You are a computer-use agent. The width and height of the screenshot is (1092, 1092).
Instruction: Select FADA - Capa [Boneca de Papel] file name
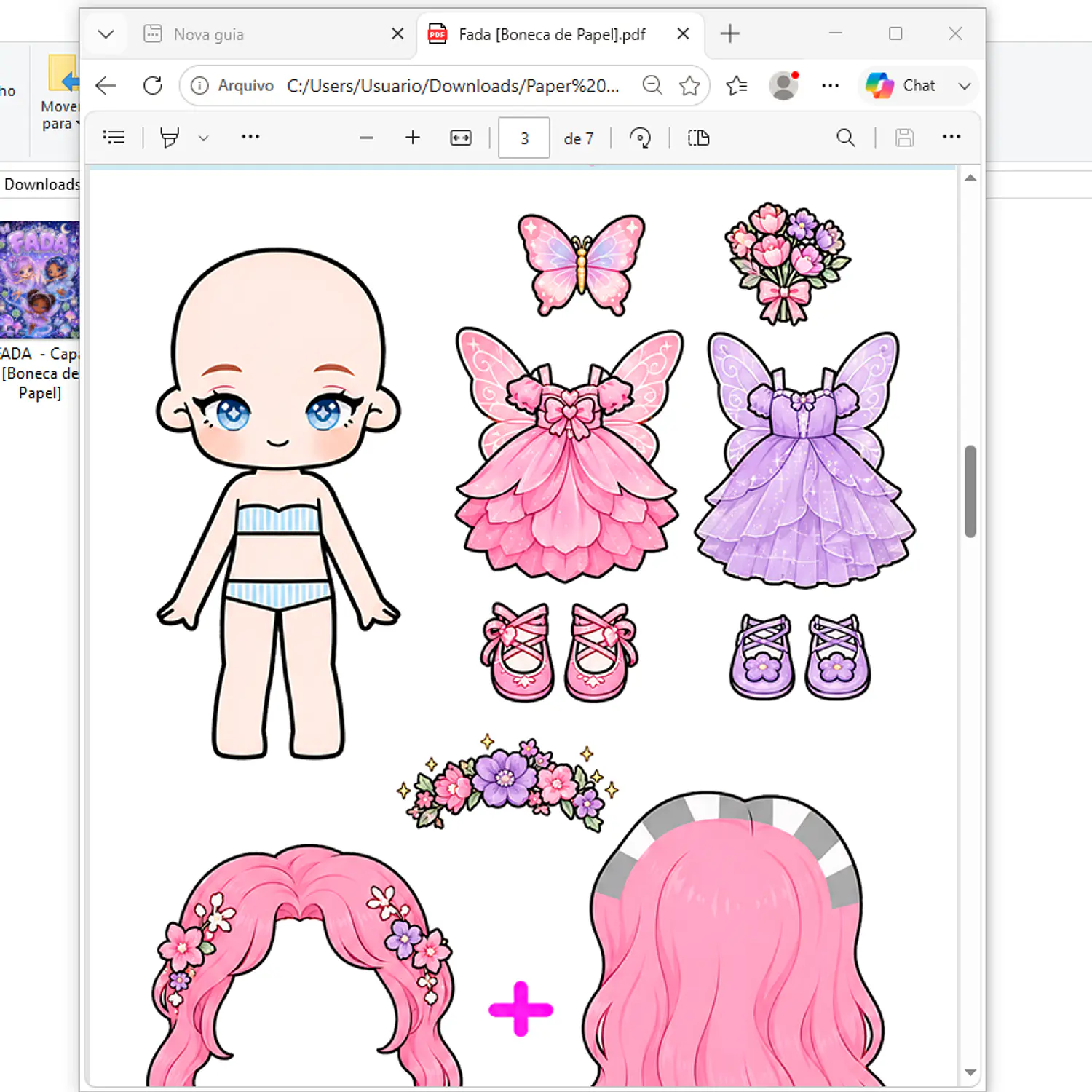pos(40,373)
